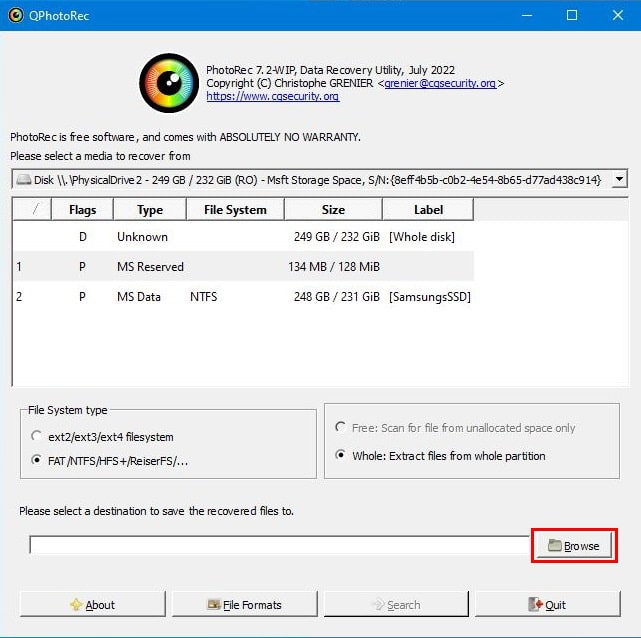Click the [SamsungsSSD] label cell

430,296
